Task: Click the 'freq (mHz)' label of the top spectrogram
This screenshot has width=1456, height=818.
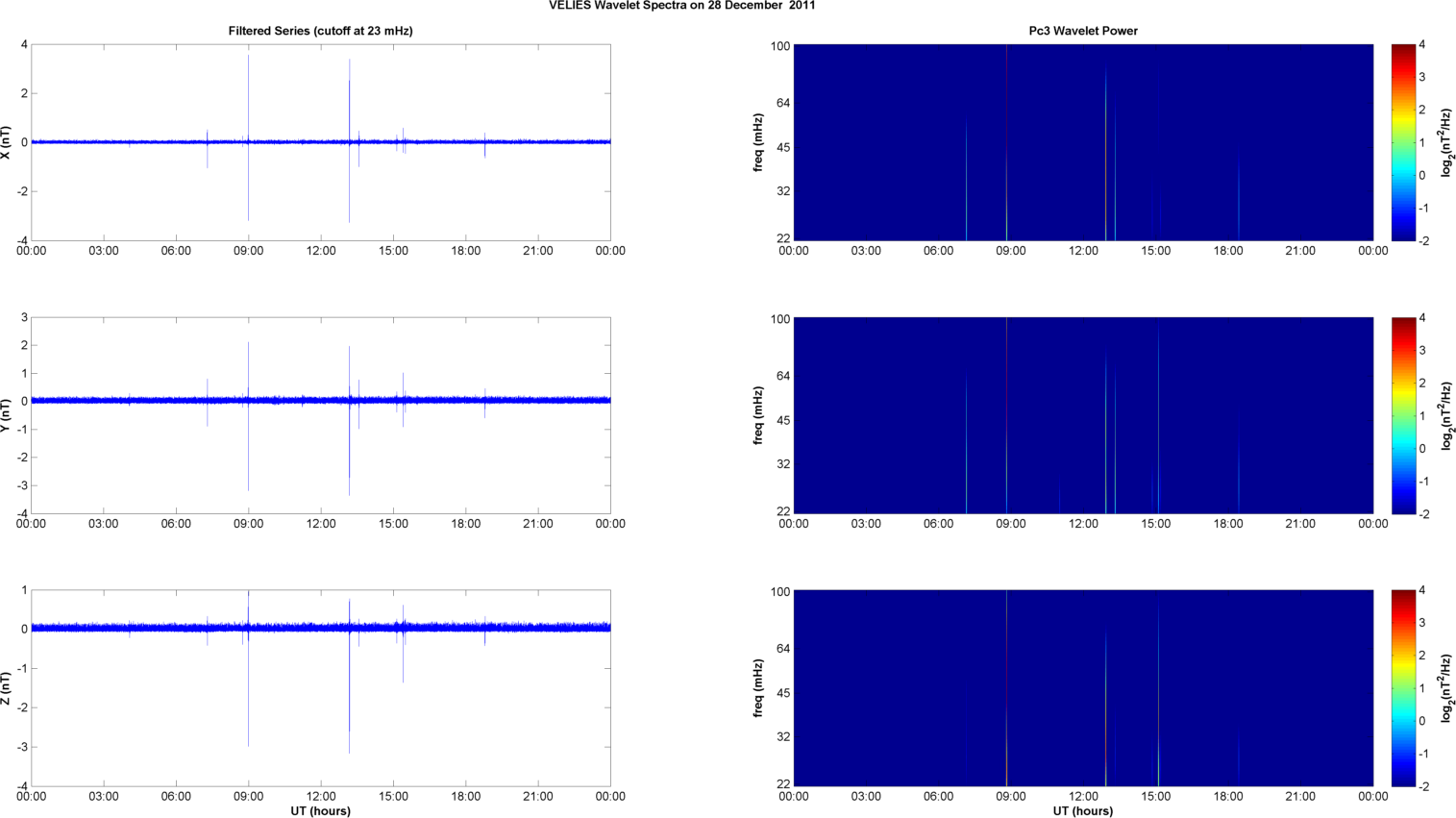Action: click(758, 142)
